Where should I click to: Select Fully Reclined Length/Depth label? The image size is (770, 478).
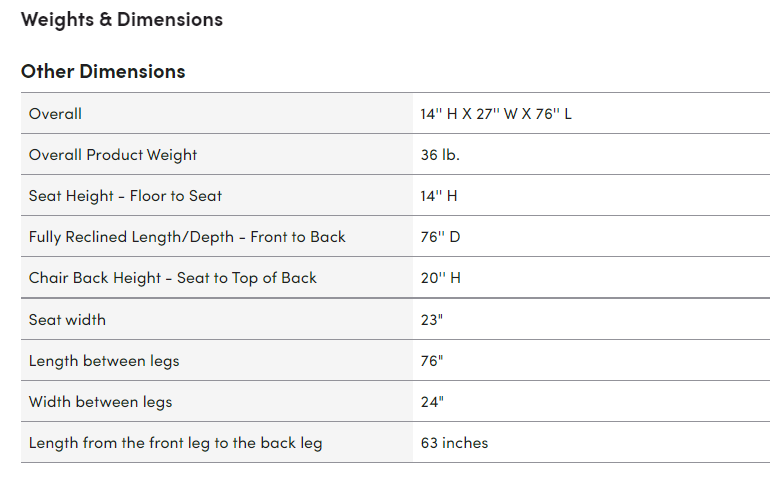(187, 237)
